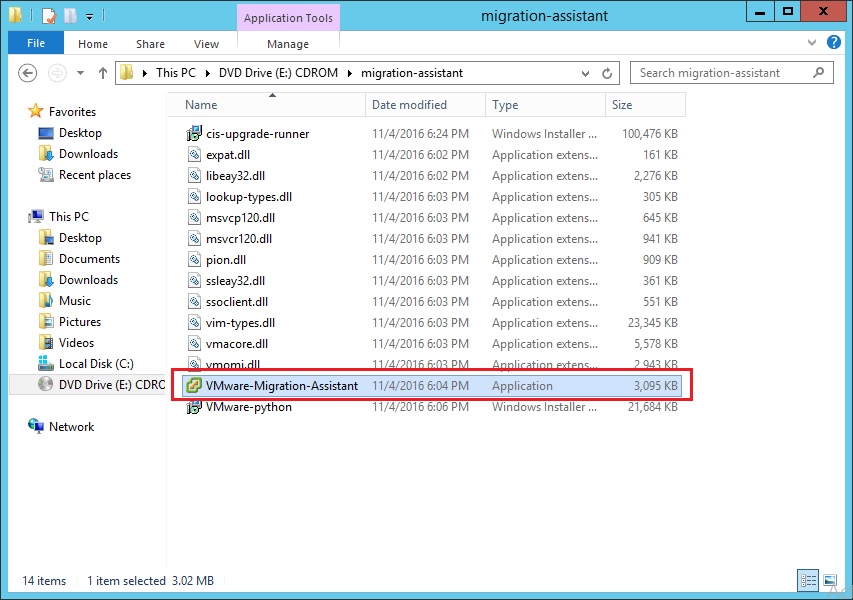The width and height of the screenshot is (853, 600).
Task: Click the cis-upgrade-runner installer icon
Action: [194, 133]
